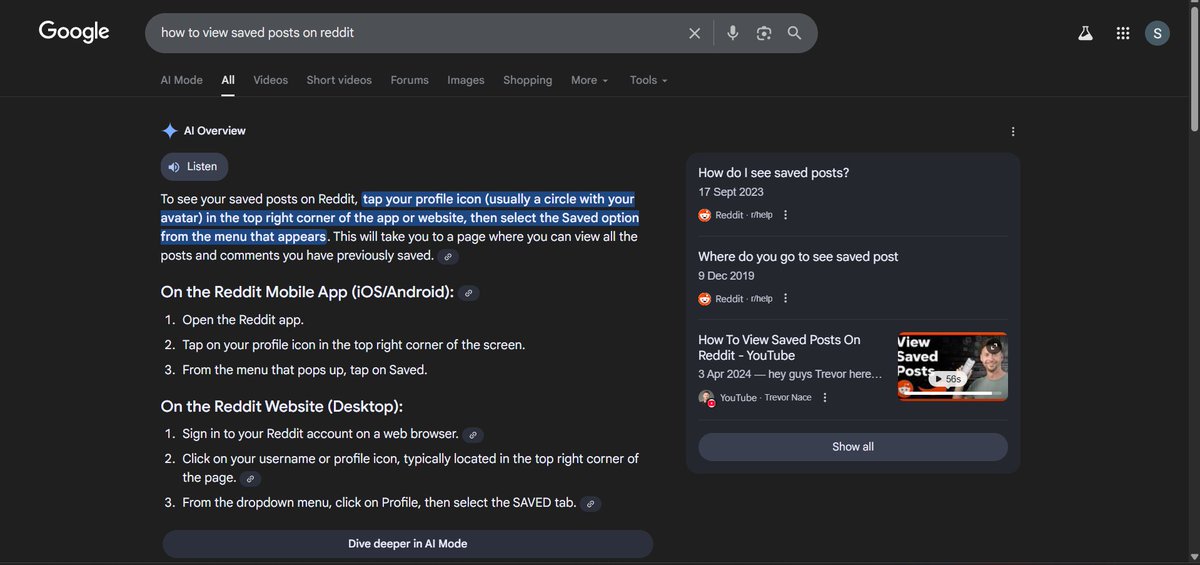Open 'Where do you go to see saved post' link
This screenshot has width=1200, height=565.
tap(798, 257)
